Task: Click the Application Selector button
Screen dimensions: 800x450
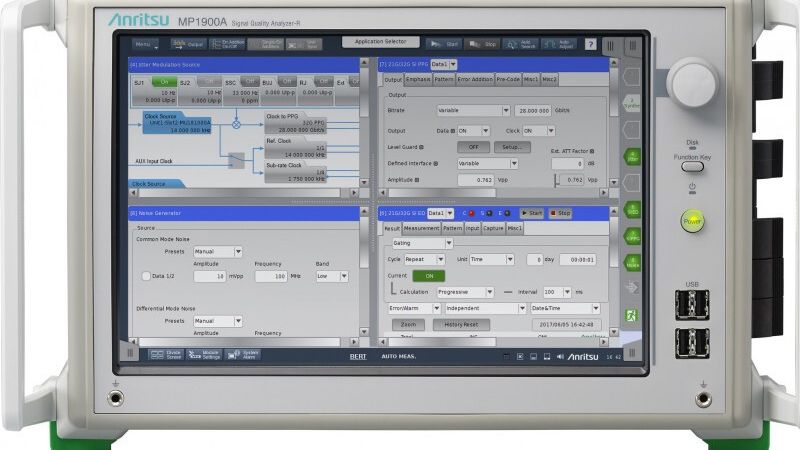Action: (381, 42)
